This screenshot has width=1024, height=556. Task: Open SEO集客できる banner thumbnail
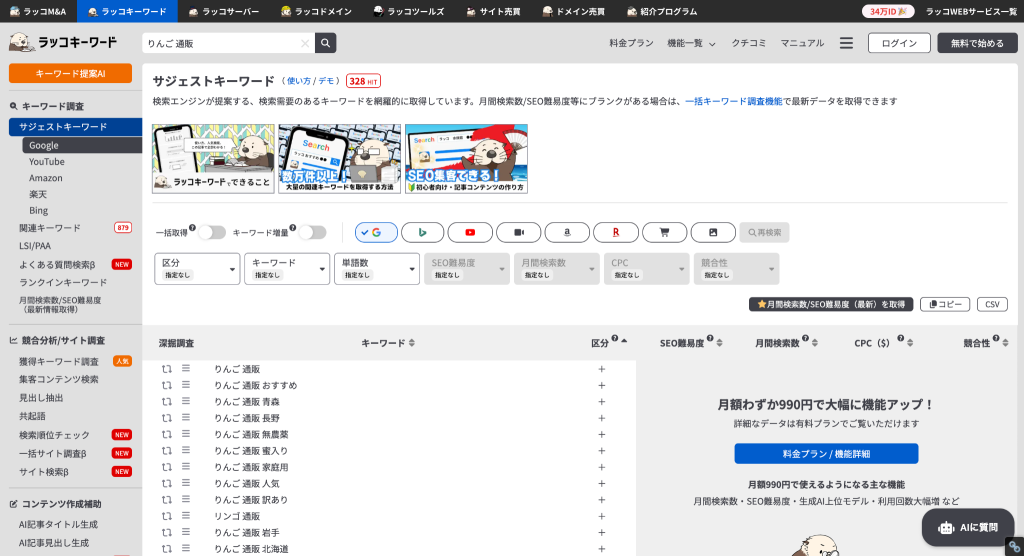(x=466, y=159)
